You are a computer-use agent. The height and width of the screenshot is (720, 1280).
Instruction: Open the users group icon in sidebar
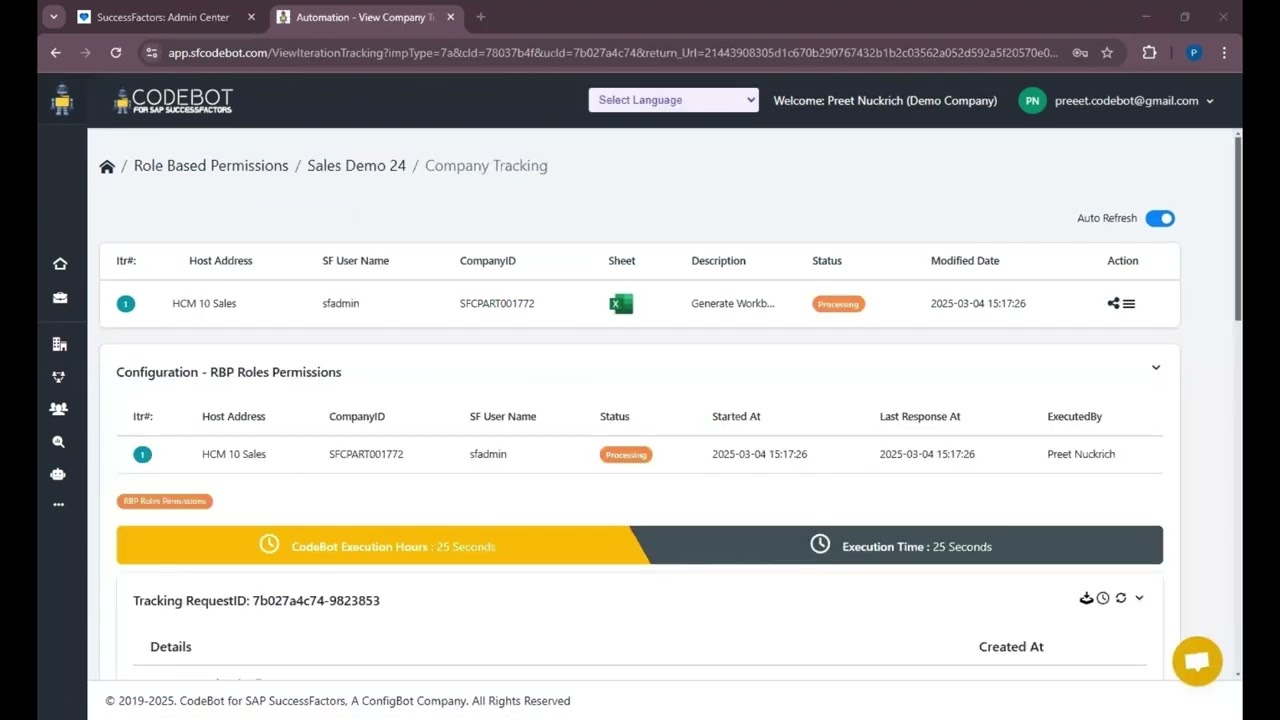pos(59,409)
